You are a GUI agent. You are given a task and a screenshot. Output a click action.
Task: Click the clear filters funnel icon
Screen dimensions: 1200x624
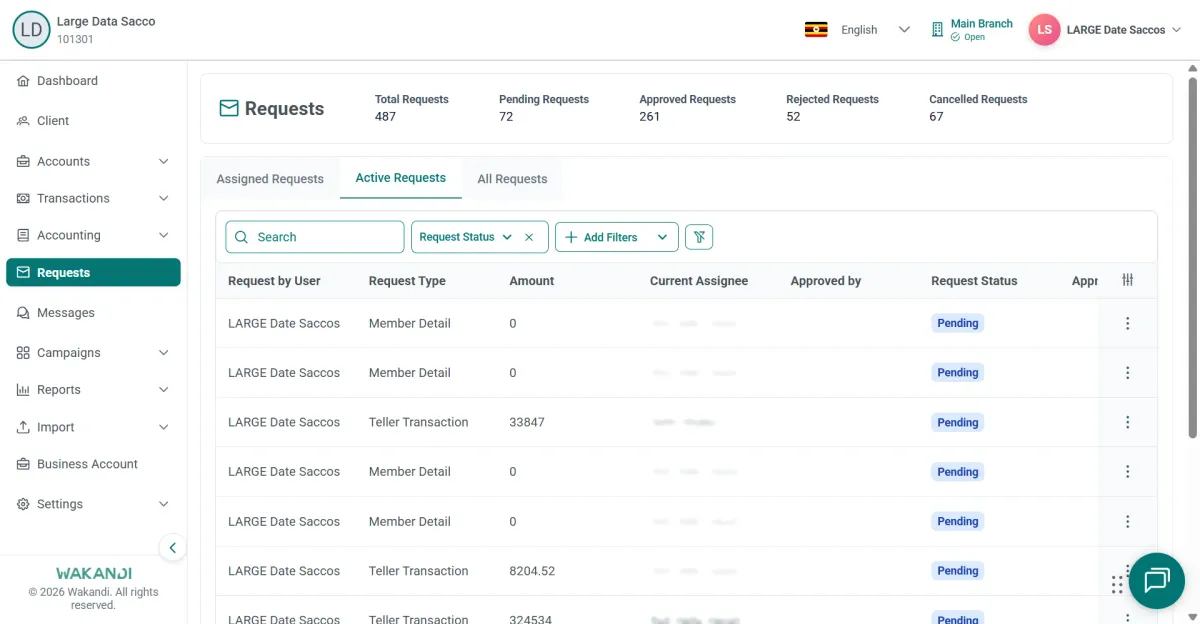coord(700,237)
